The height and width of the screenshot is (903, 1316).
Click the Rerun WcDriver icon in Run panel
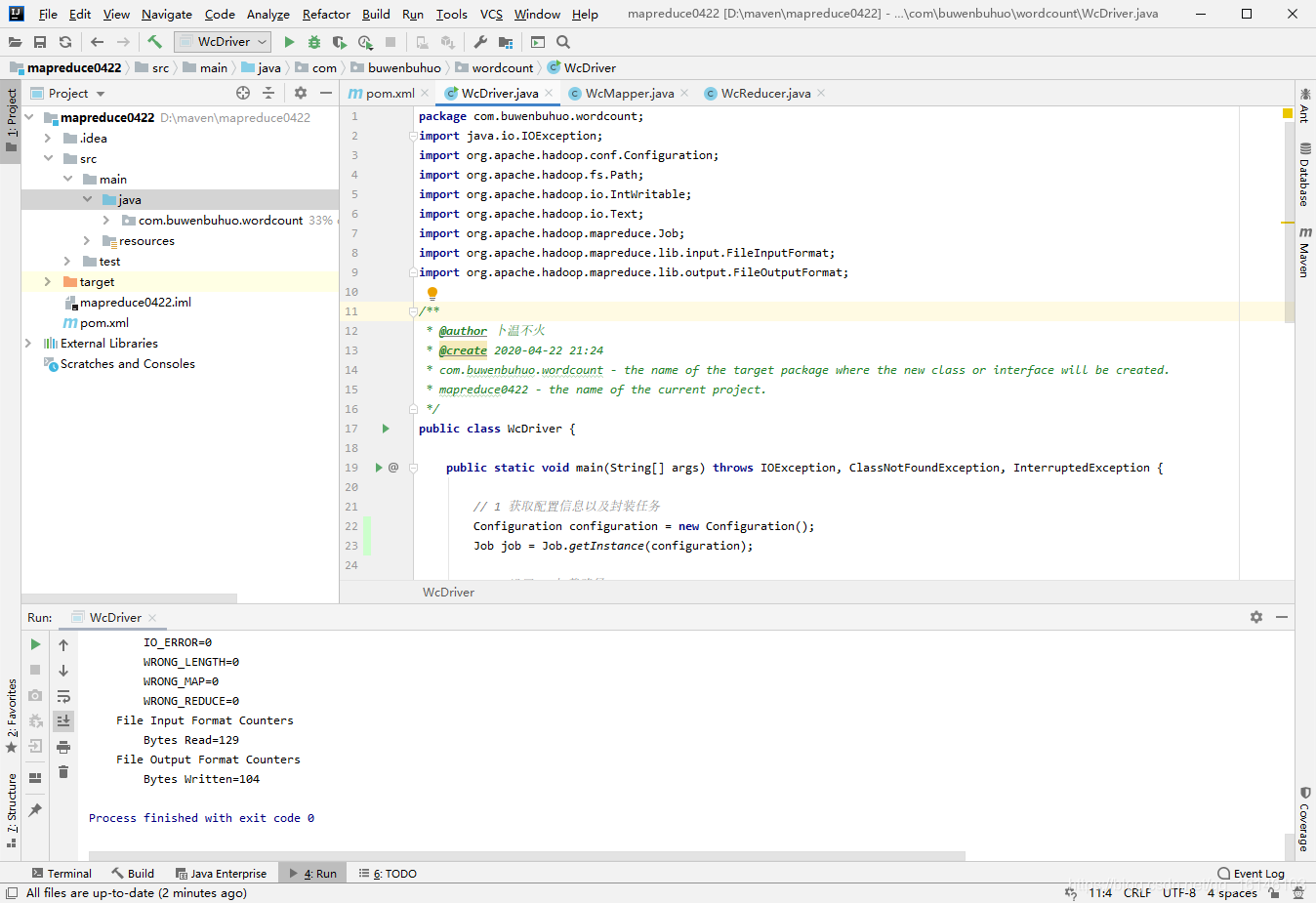click(x=35, y=644)
